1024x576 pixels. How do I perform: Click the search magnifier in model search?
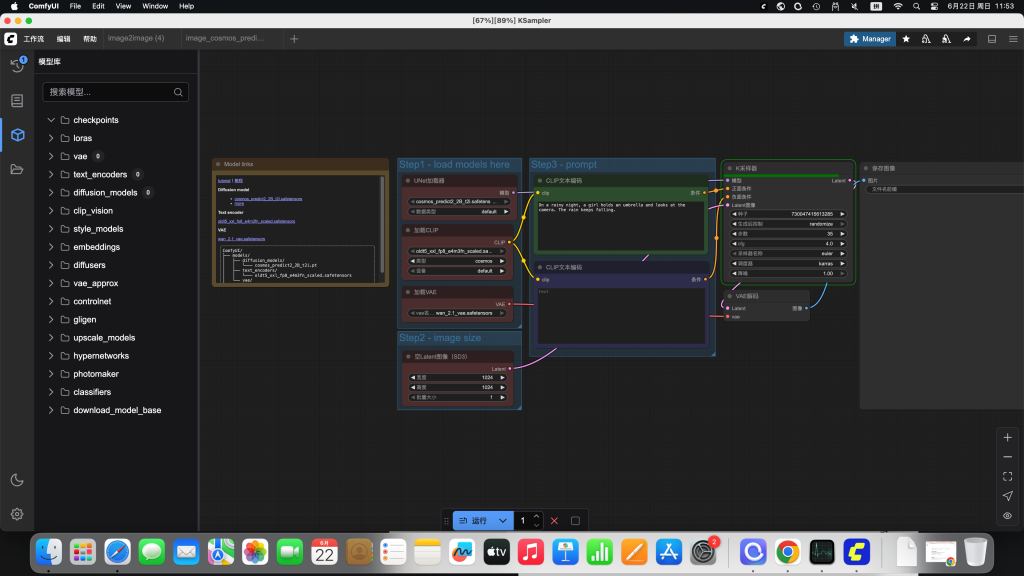tap(178, 92)
